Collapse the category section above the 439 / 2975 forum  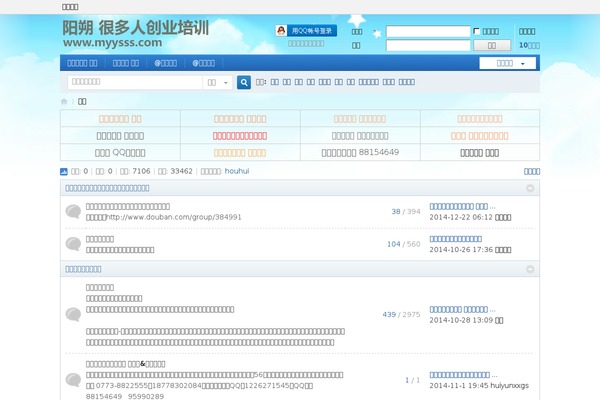[x=530, y=269]
